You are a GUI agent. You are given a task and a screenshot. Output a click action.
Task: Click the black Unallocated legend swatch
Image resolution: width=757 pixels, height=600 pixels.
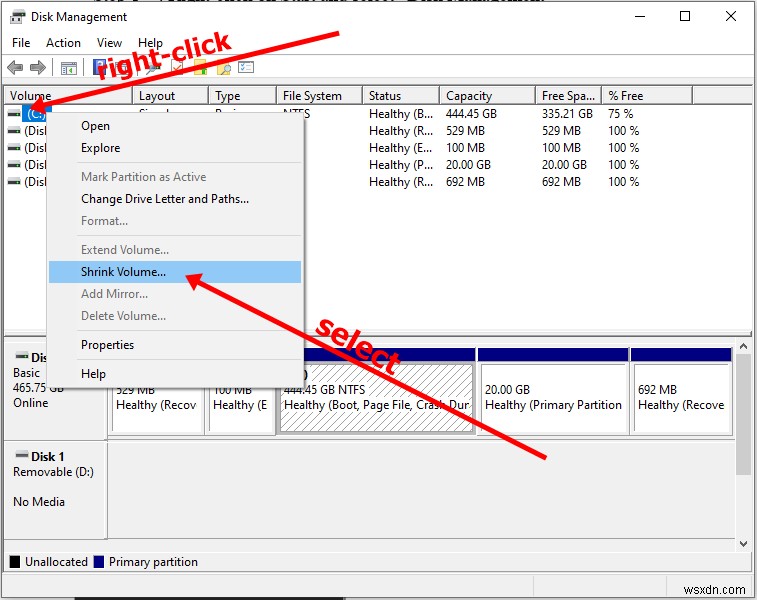(15, 562)
